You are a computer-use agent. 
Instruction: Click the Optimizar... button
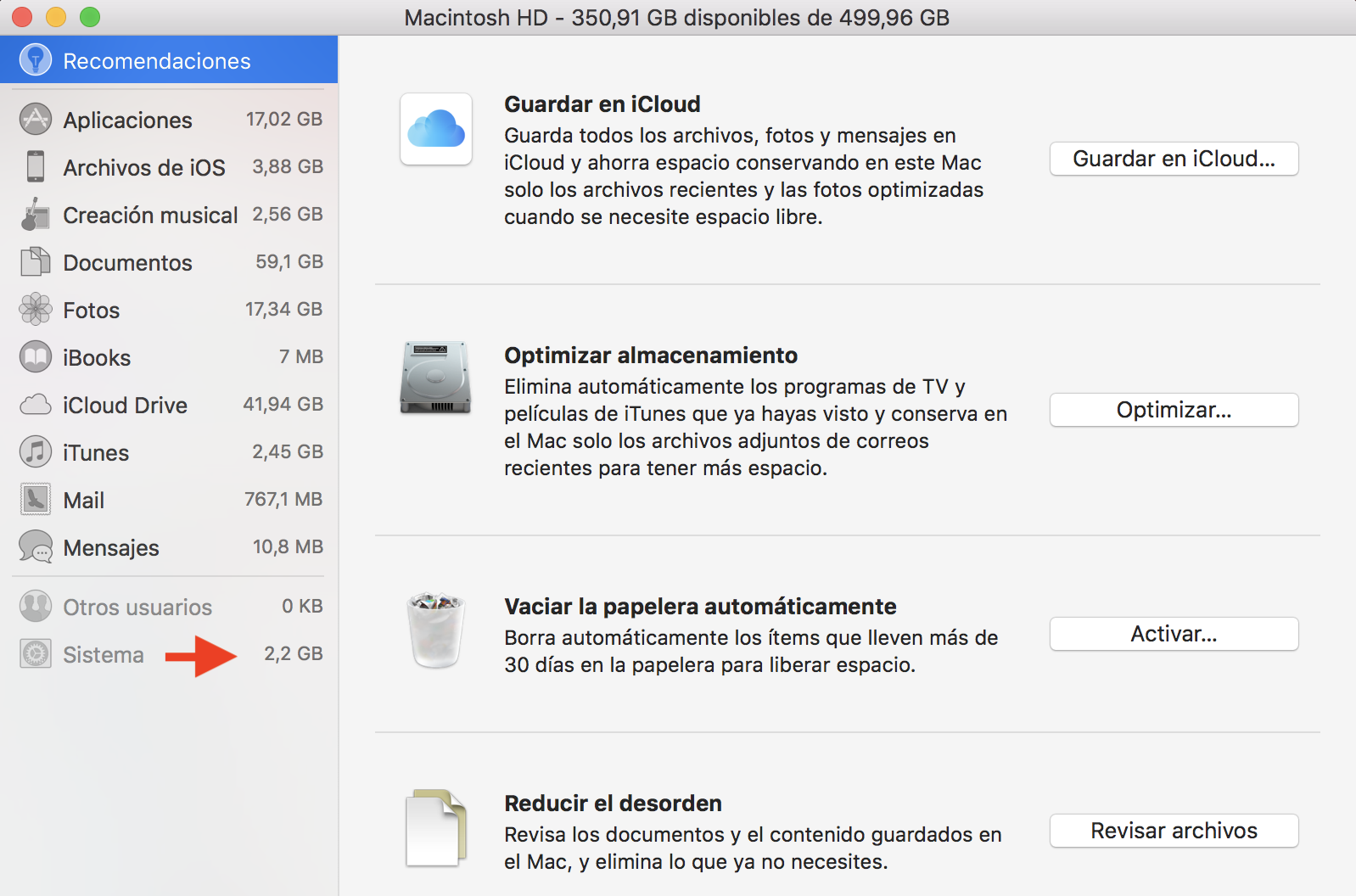tap(1174, 411)
